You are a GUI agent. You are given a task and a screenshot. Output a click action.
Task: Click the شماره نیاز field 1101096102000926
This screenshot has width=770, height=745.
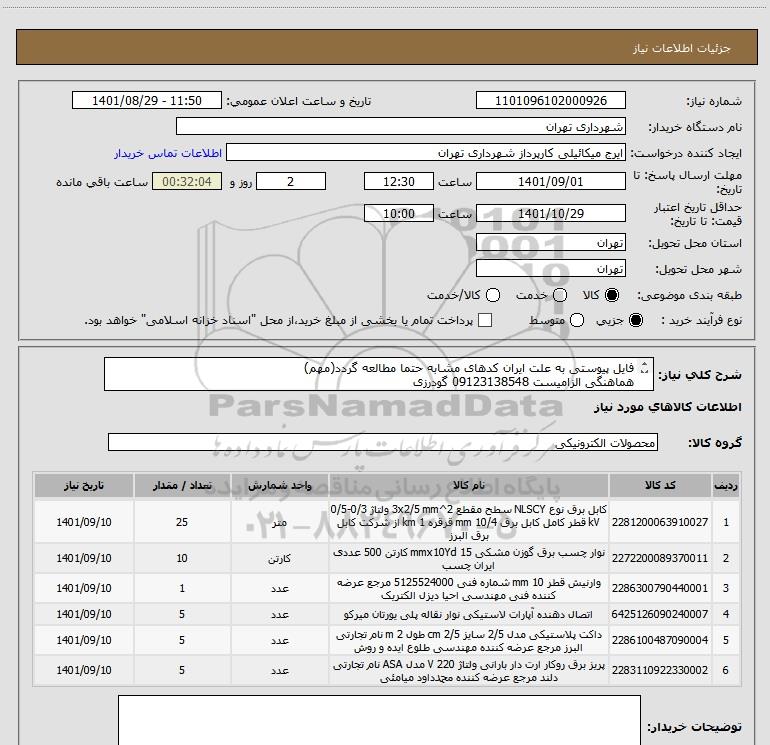pyautogui.click(x=550, y=101)
